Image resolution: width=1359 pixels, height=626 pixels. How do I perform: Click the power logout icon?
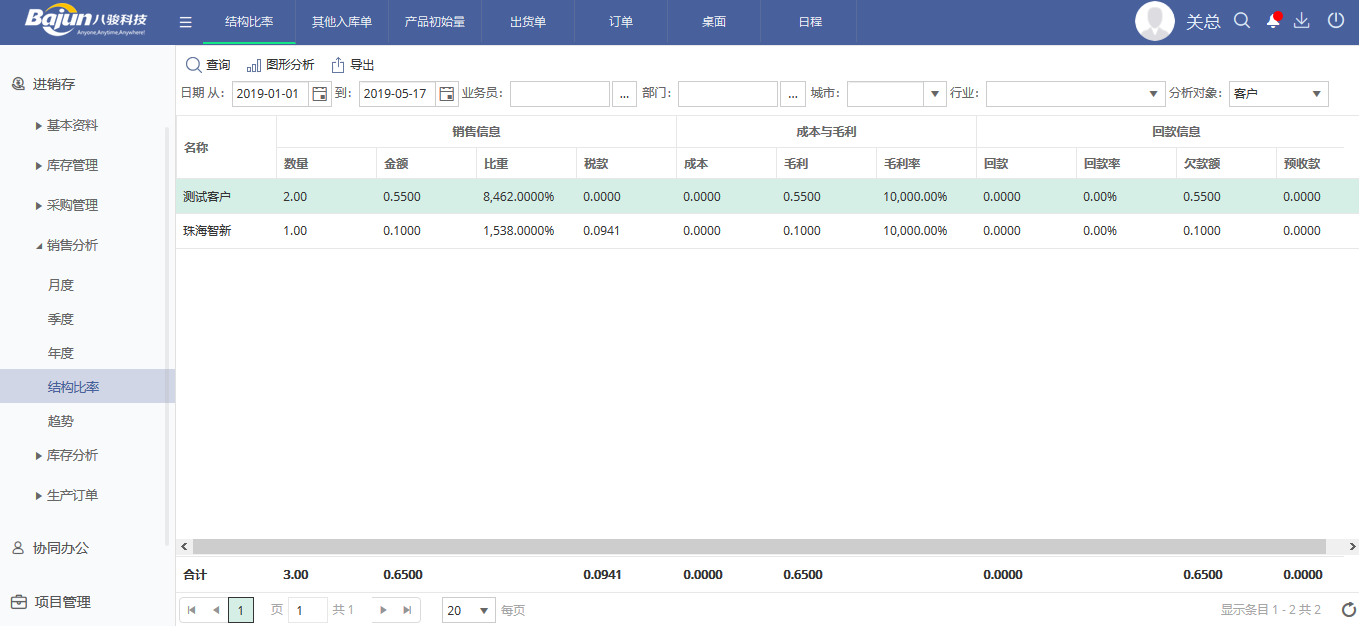1335,21
